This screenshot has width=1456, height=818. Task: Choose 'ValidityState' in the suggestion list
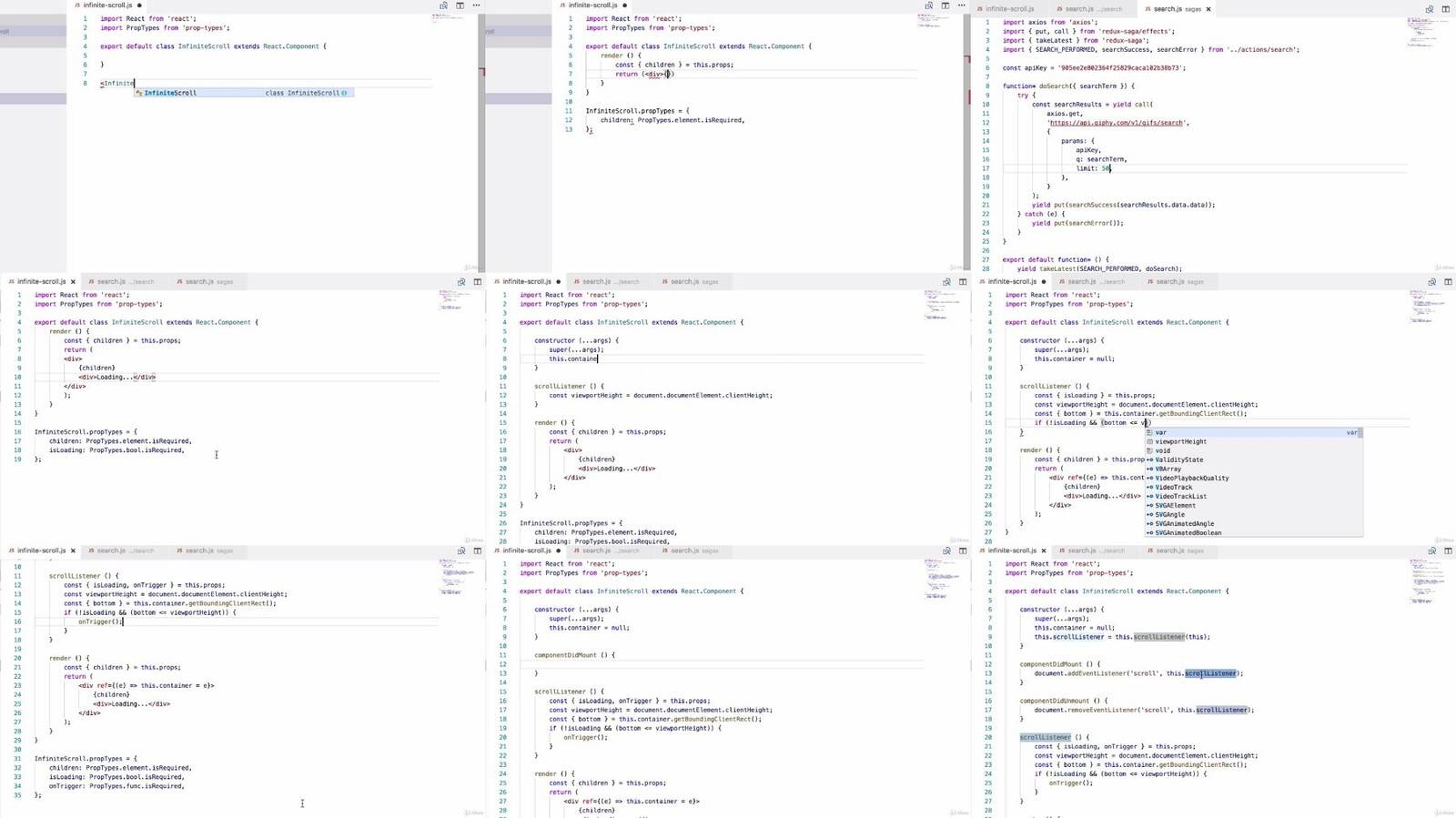pyautogui.click(x=1253, y=459)
